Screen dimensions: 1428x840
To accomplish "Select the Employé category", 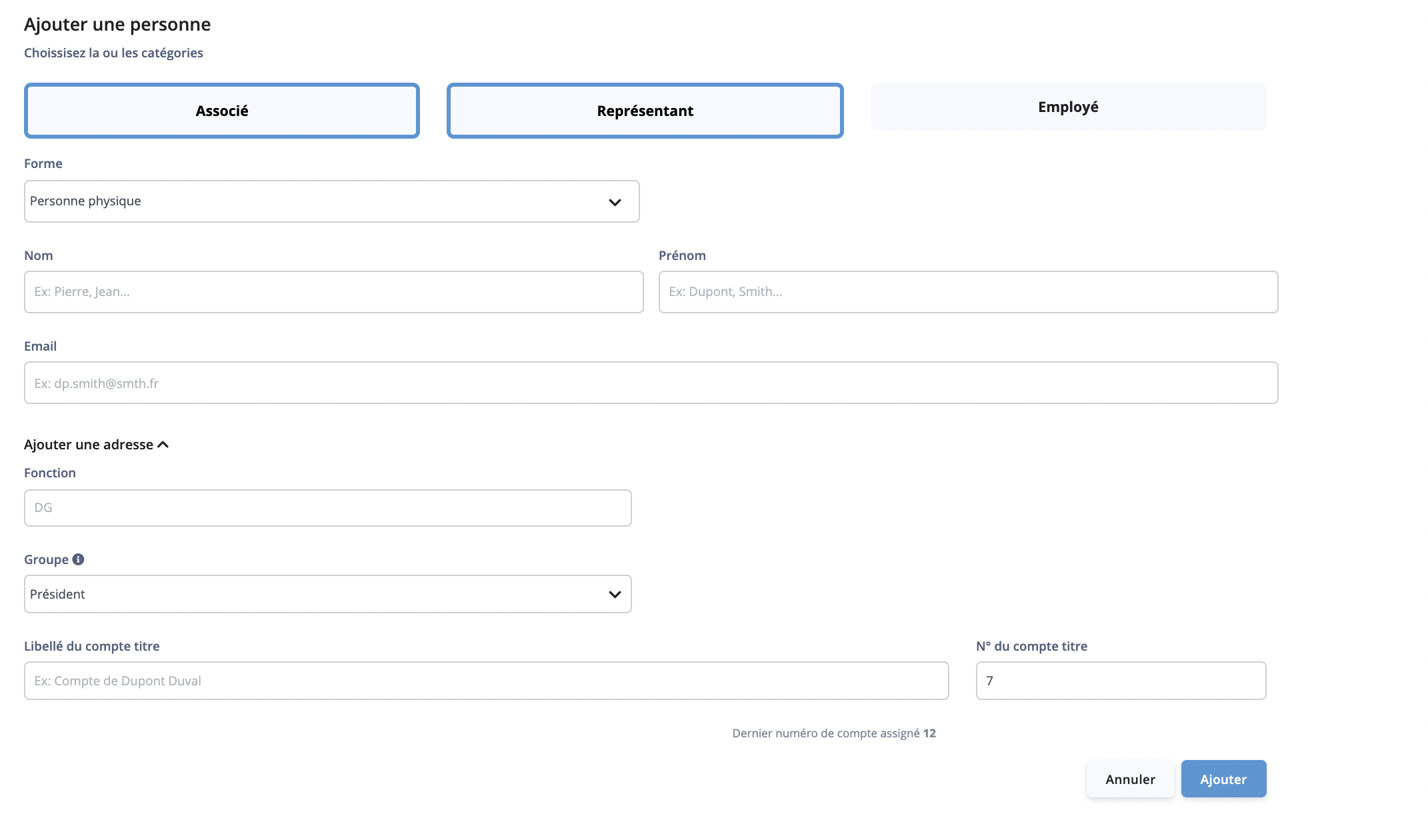I will click(1067, 107).
